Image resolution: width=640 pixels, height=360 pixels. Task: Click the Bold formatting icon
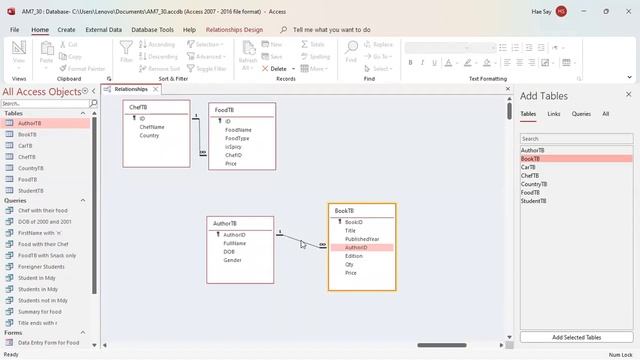[x=410, y=62]
